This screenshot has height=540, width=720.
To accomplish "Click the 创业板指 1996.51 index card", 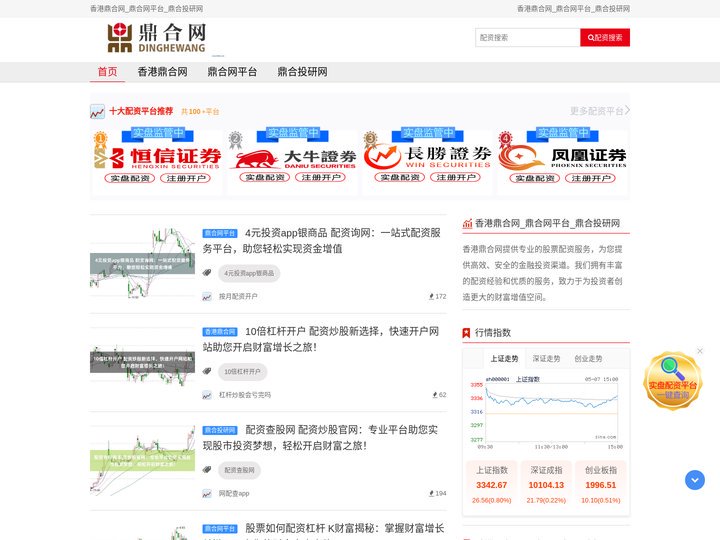I will (601, 485).
